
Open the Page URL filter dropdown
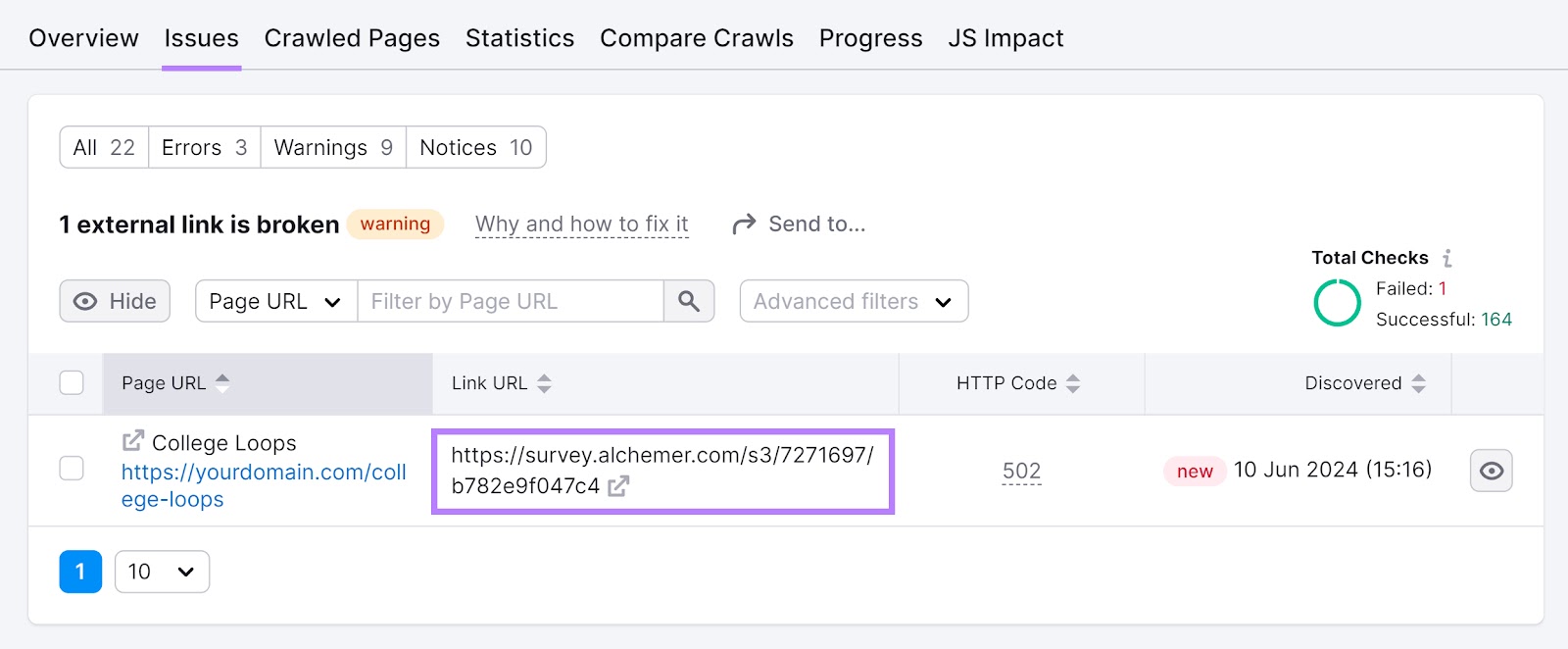point(275,301)
